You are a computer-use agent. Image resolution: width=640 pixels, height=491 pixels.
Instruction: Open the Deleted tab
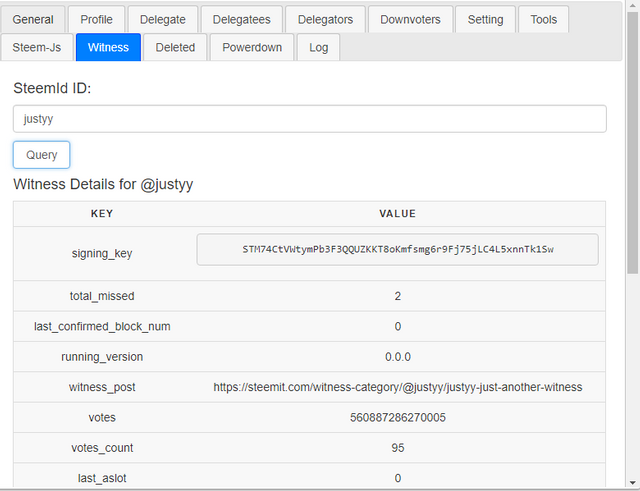[175, 47]
